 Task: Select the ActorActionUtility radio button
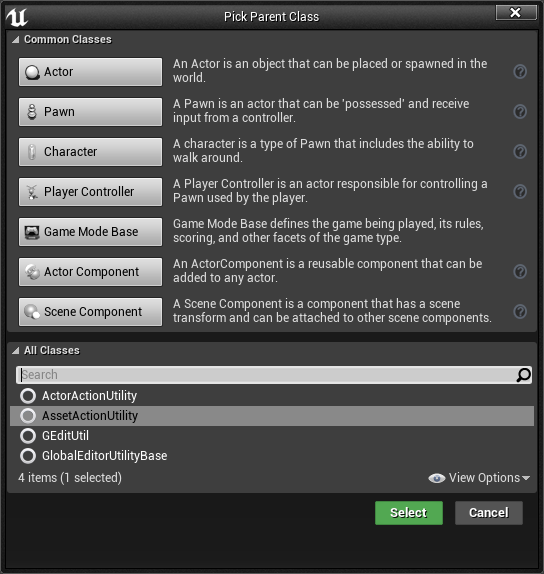tap(28, 396)
